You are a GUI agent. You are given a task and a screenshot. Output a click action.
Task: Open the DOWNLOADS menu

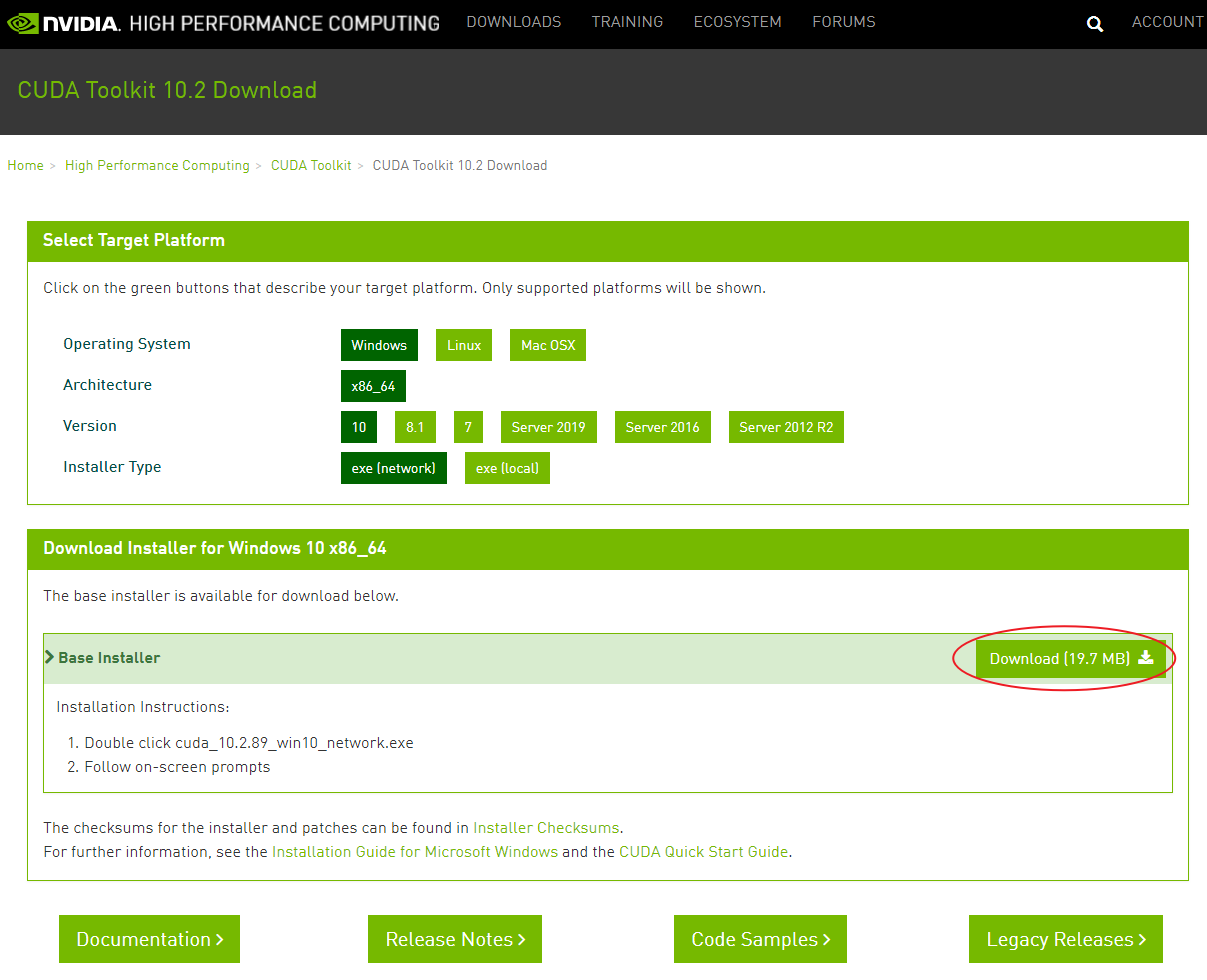pos(514,22)
